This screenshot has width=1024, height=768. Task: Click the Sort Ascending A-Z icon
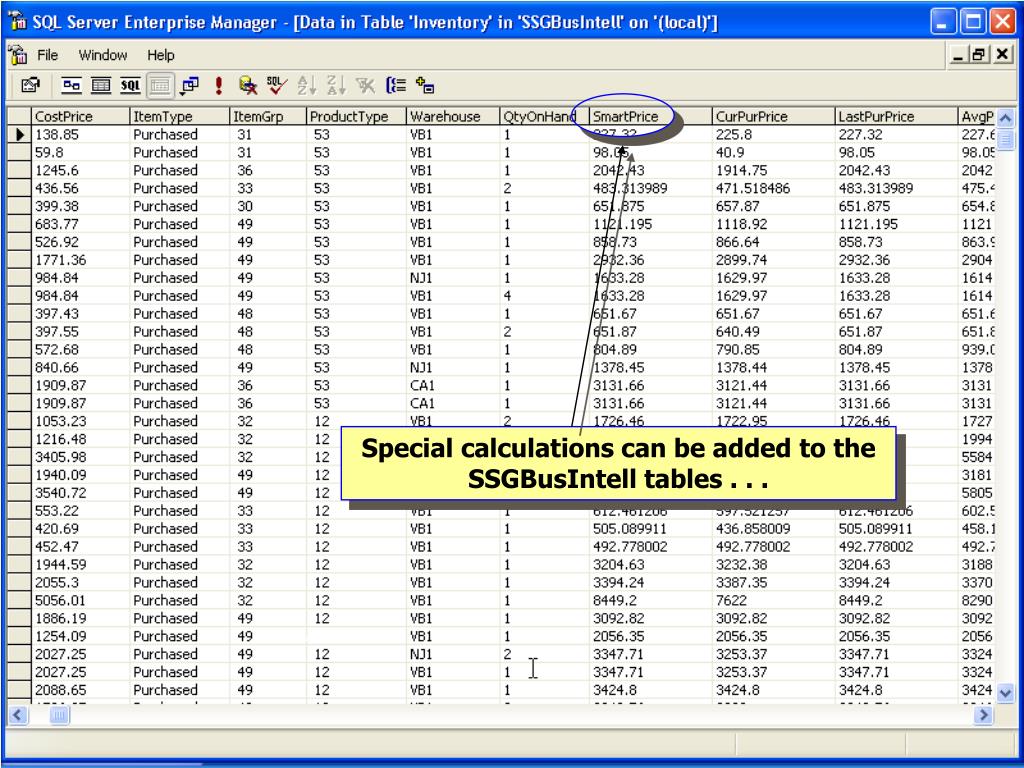pos(306,86)
